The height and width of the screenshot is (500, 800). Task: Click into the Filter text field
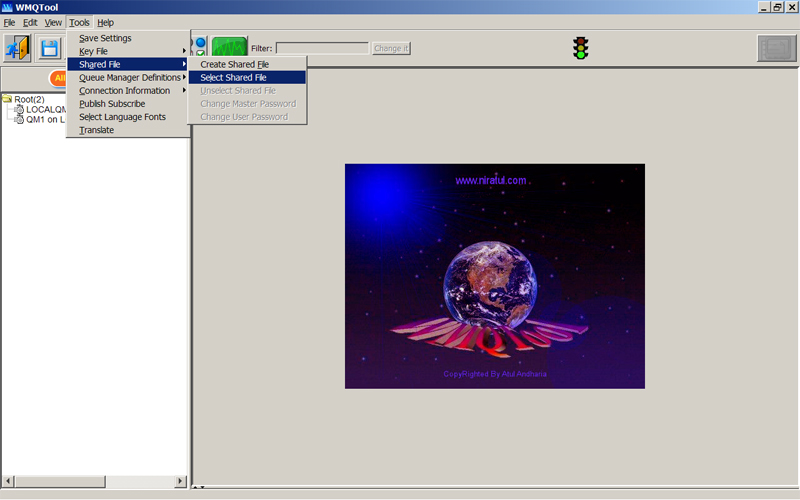click(x=322, y=48)
